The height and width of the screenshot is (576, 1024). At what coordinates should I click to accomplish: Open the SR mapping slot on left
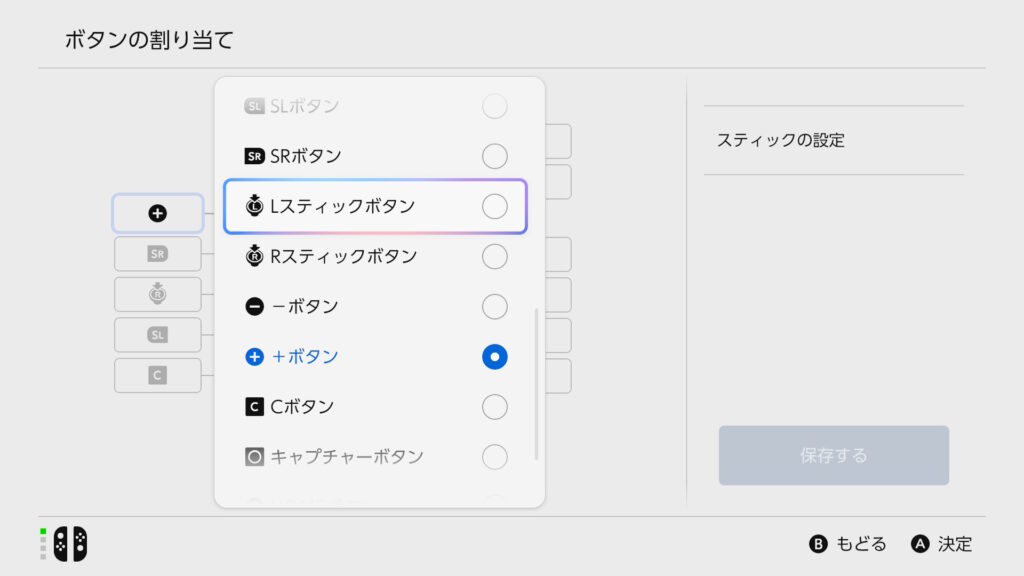(x=158, y=254)
